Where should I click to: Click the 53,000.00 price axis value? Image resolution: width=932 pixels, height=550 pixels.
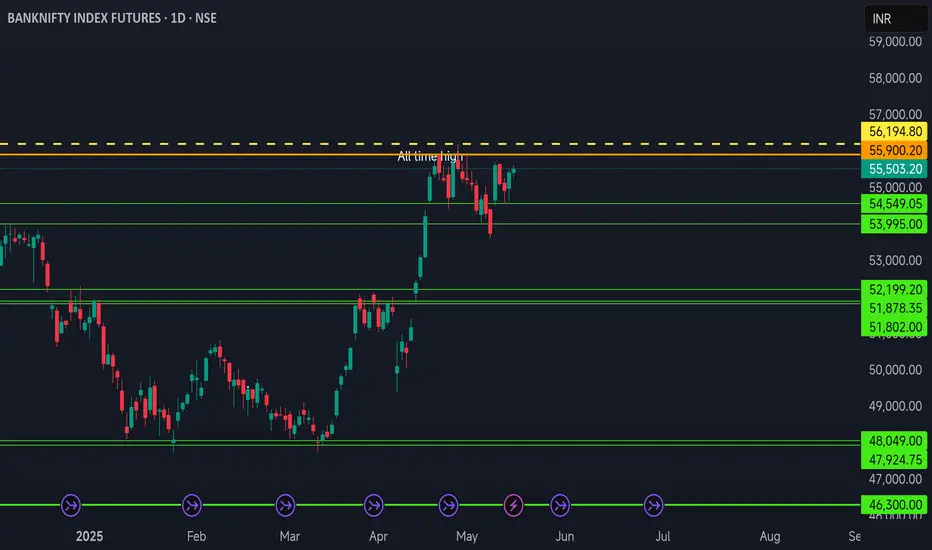[895, 260]
